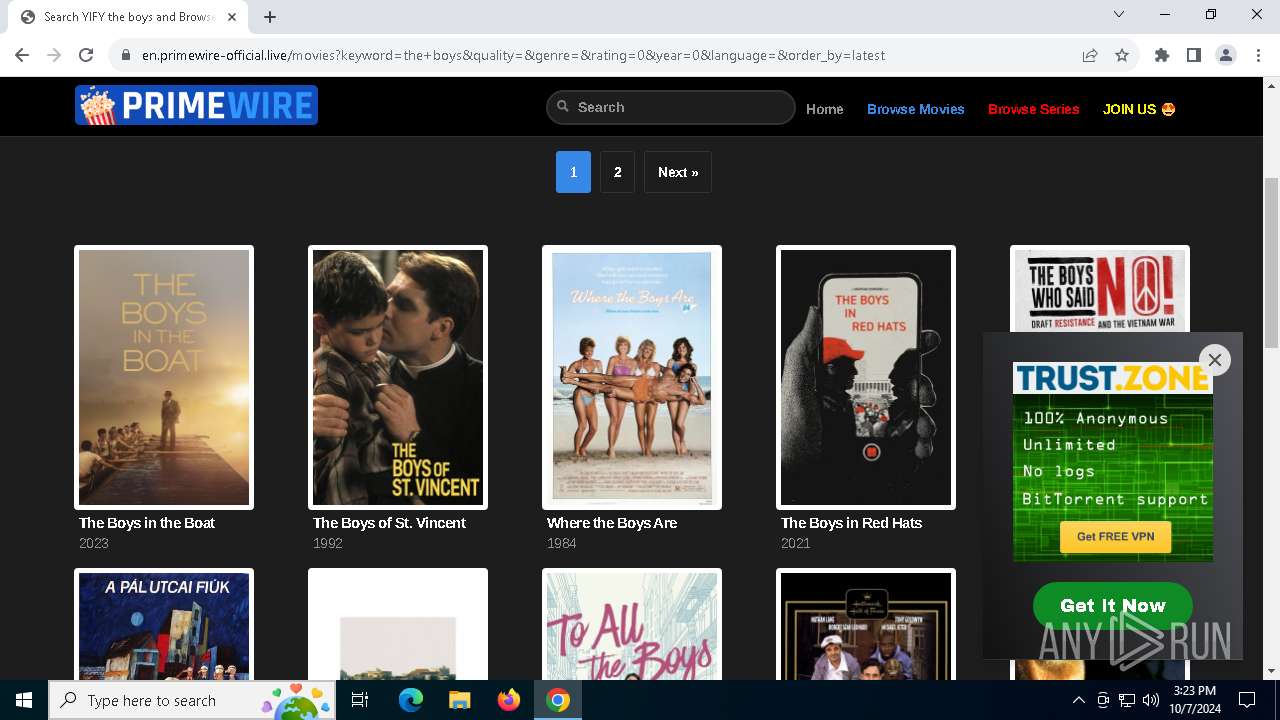This screenshot has height=720, width=1280.
Task: Click the Windows taskbar search box
Action: (192, 700)
